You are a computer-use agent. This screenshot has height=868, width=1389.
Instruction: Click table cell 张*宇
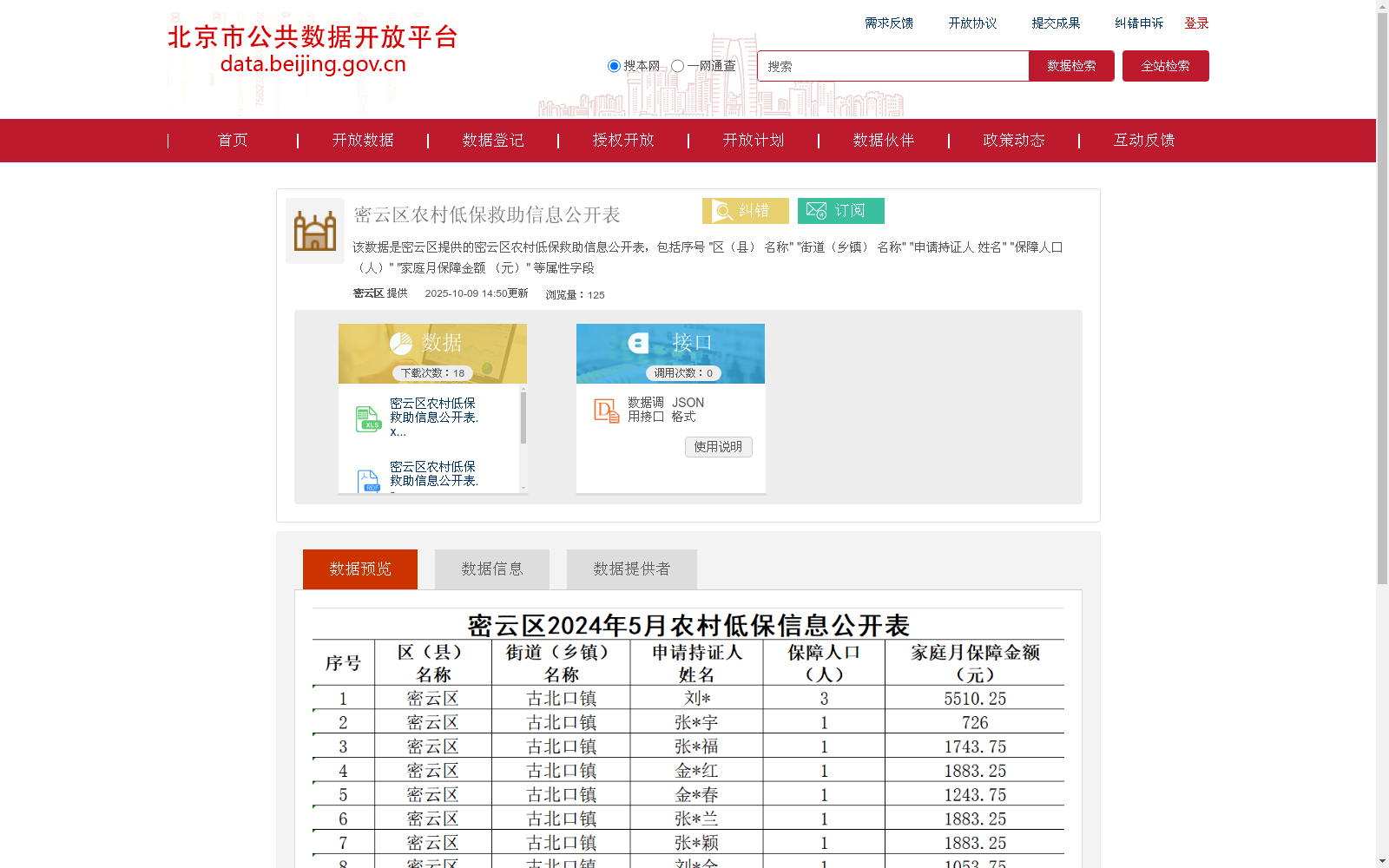697,723
